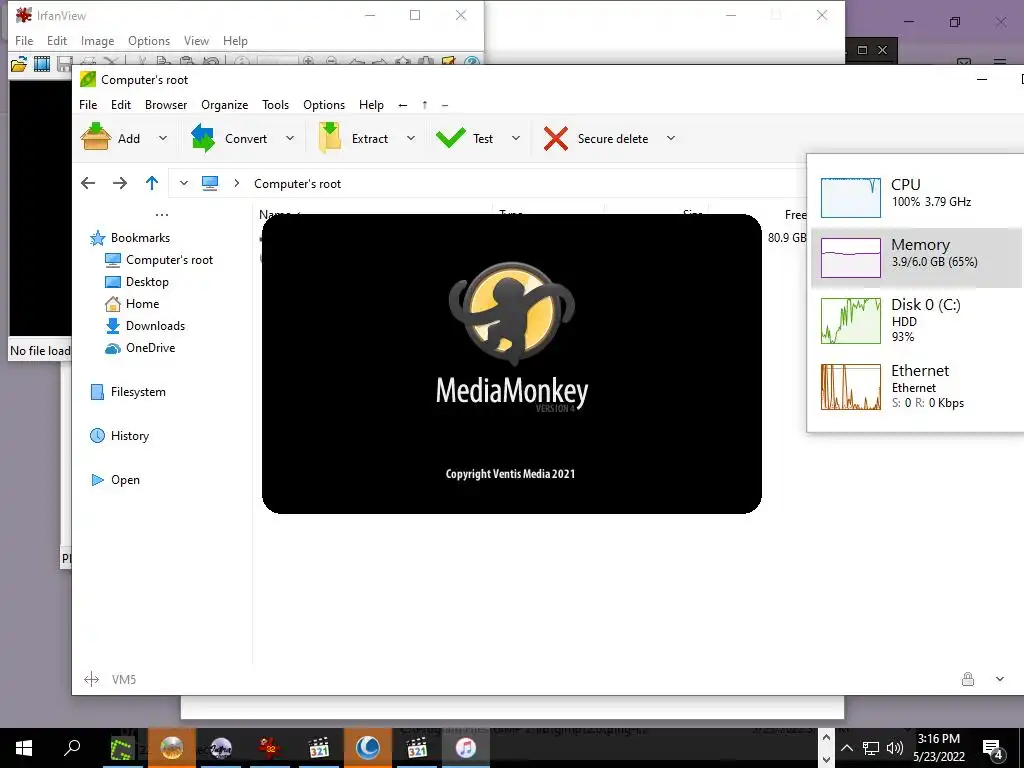Open IrfanView Image menu
Viewport: 1024px width, 768px height.
click(97, 40)
